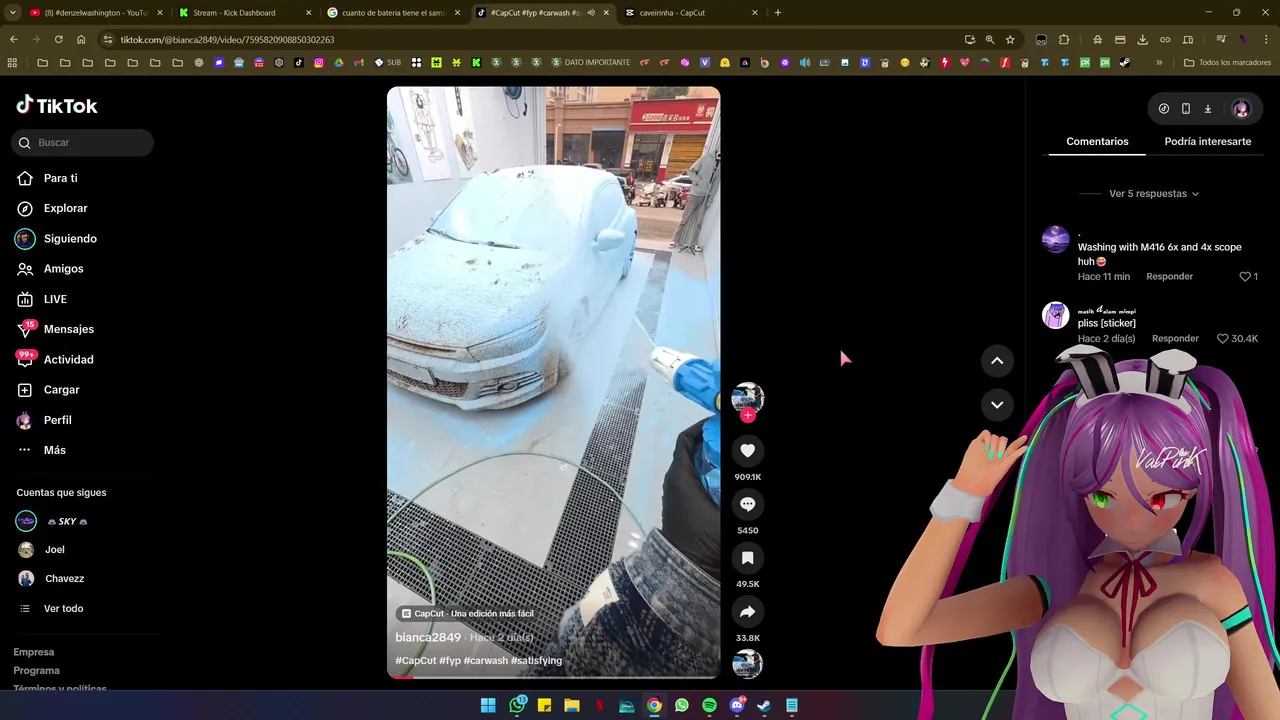Bookmark this page with the star icon

[x=1011, y=39]
